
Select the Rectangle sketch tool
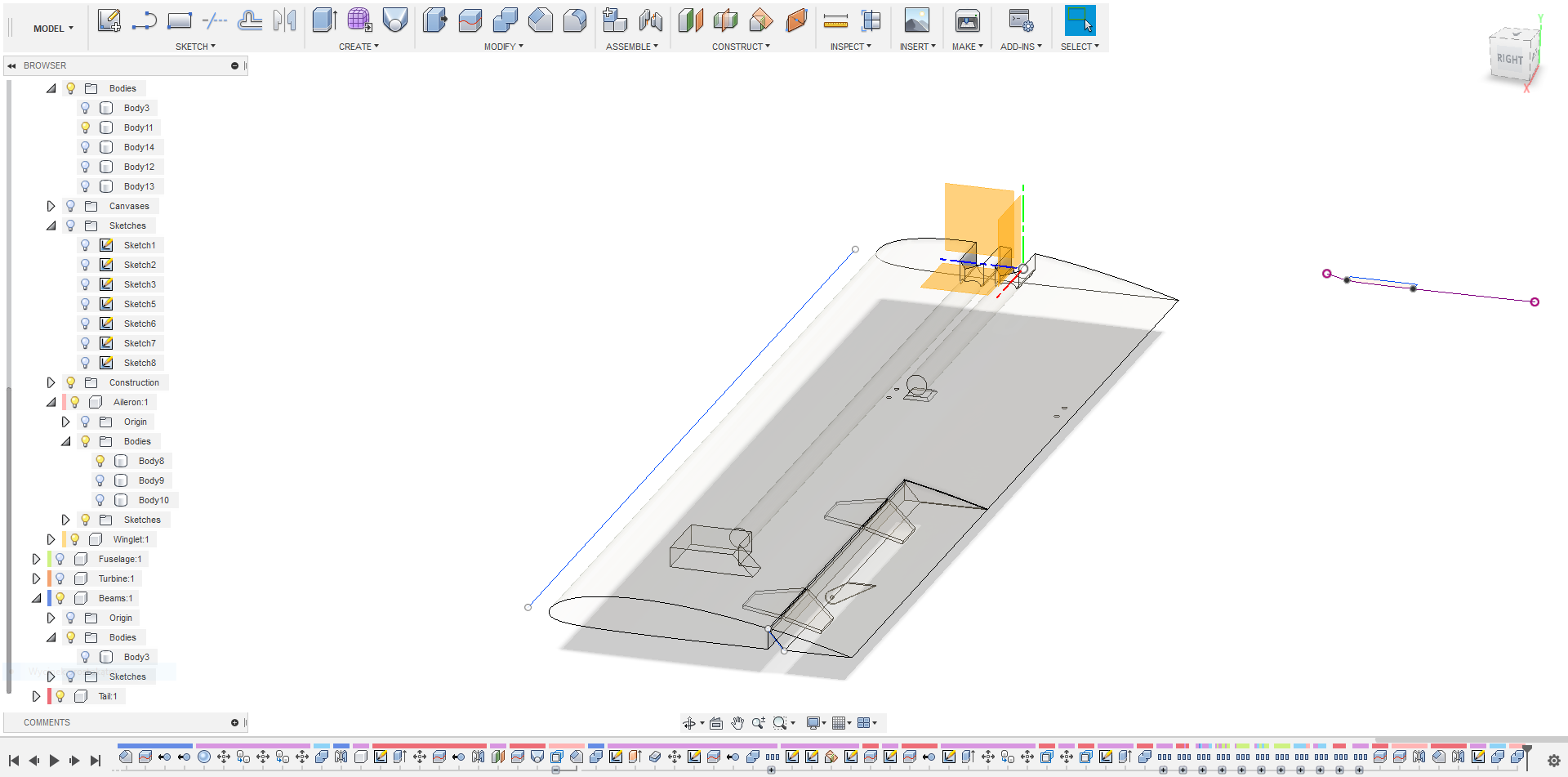(180, 20)
